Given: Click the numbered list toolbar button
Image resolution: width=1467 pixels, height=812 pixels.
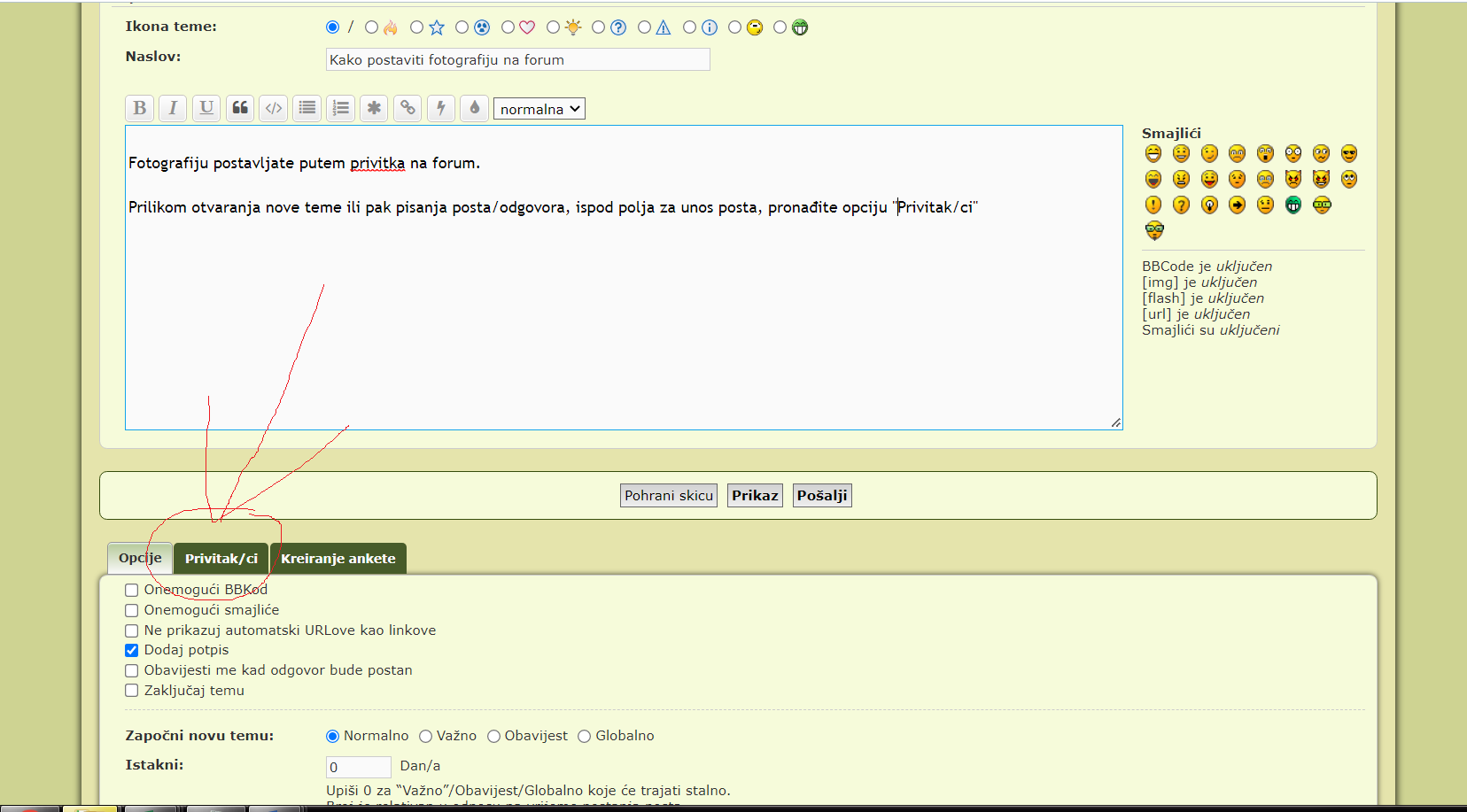Looking at the screenshot, I should pyautogui.click(x=341, y=108).
